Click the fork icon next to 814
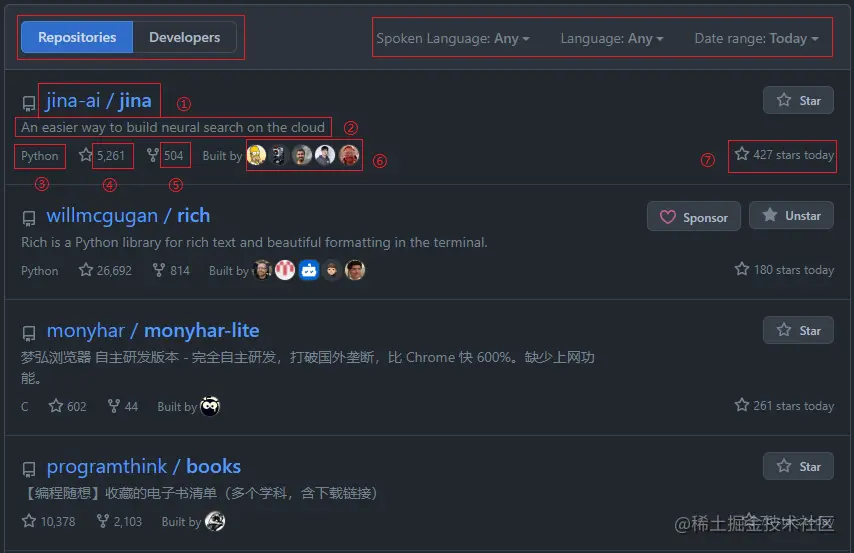The image size is (854, 553). click(x=158, y=270)
